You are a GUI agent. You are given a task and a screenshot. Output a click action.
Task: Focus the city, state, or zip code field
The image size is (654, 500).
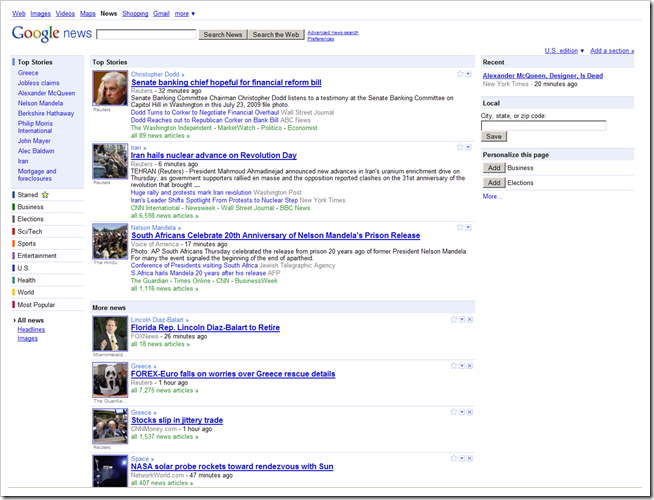click(x=543, y=126)
